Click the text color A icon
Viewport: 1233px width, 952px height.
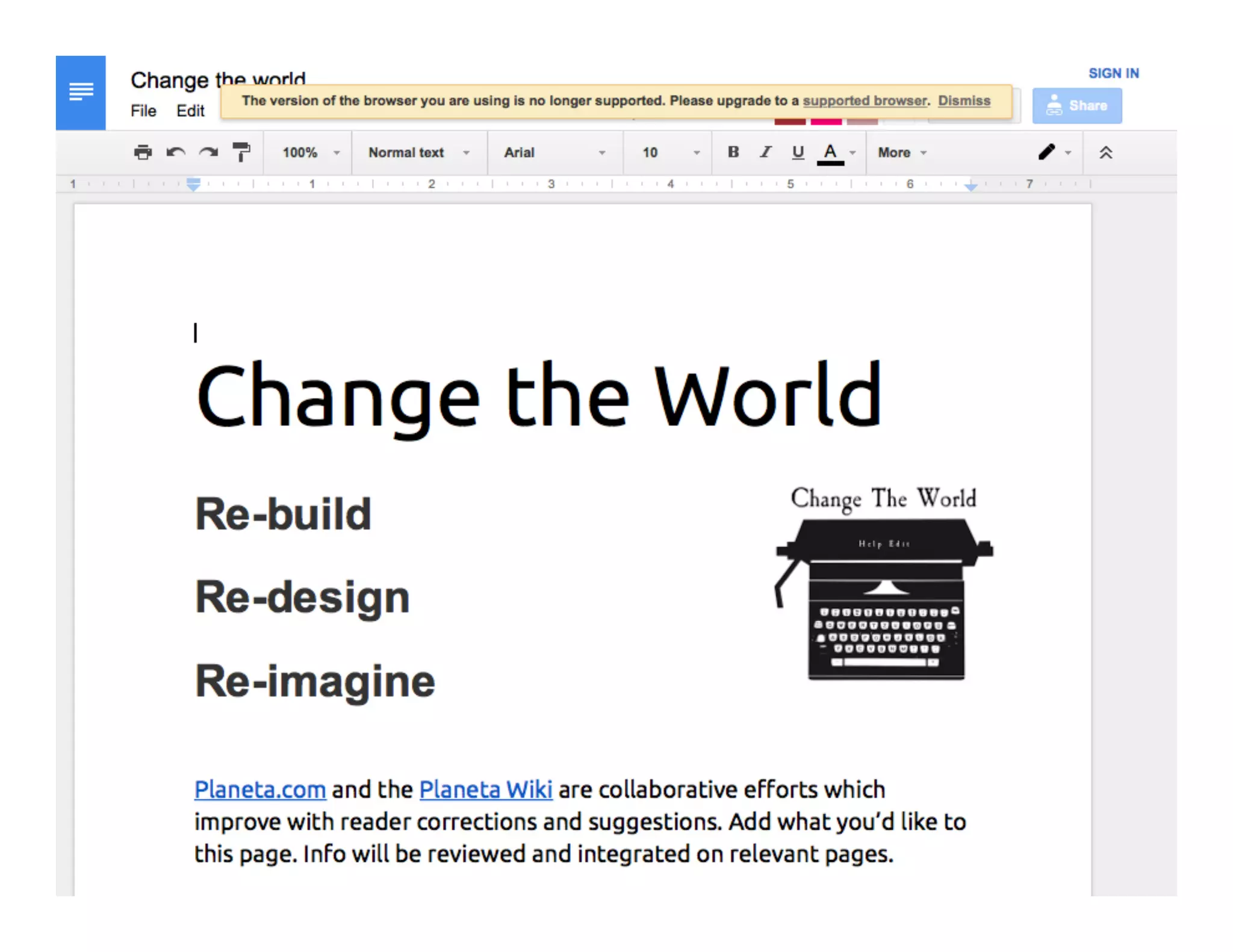pyautogui.click(x=830, y=153)
